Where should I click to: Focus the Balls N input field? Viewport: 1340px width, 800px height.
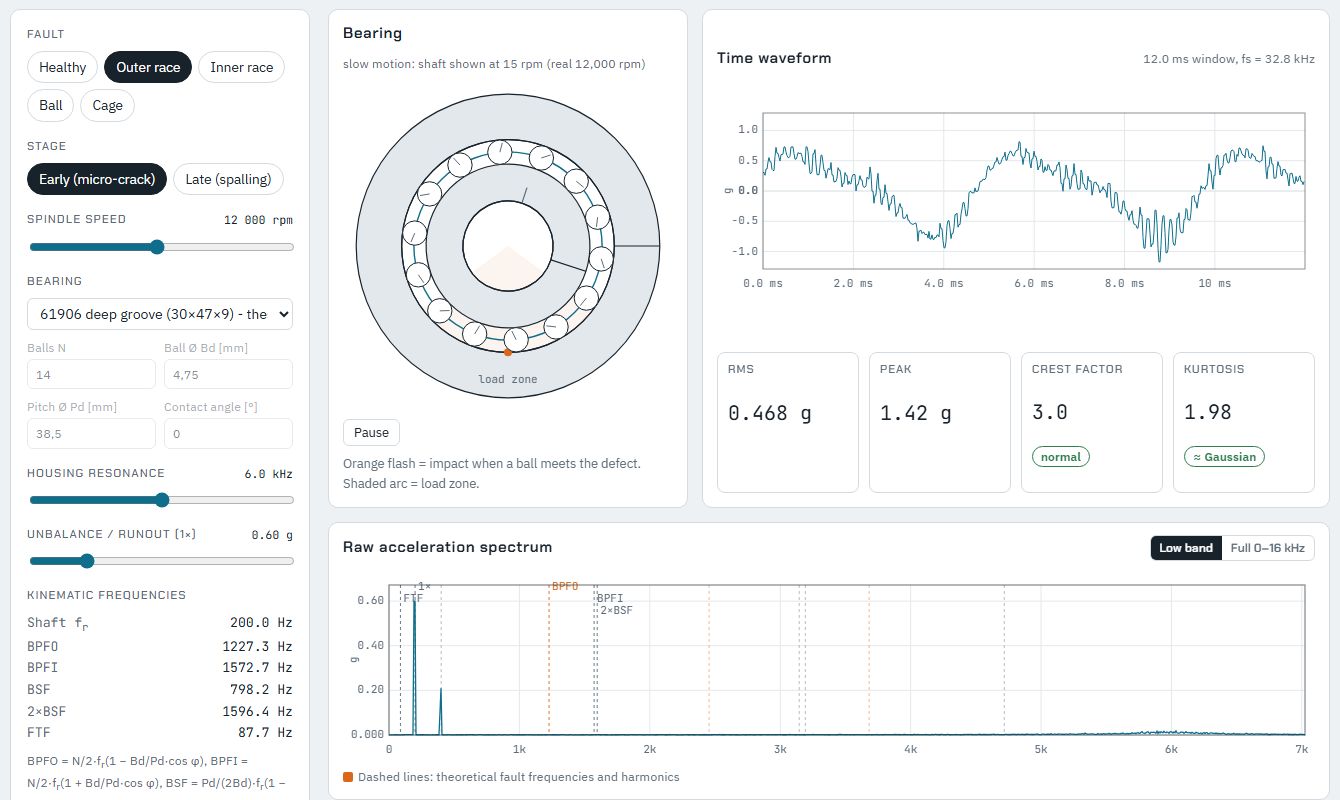pyautogui.click(x=91, y=374)
